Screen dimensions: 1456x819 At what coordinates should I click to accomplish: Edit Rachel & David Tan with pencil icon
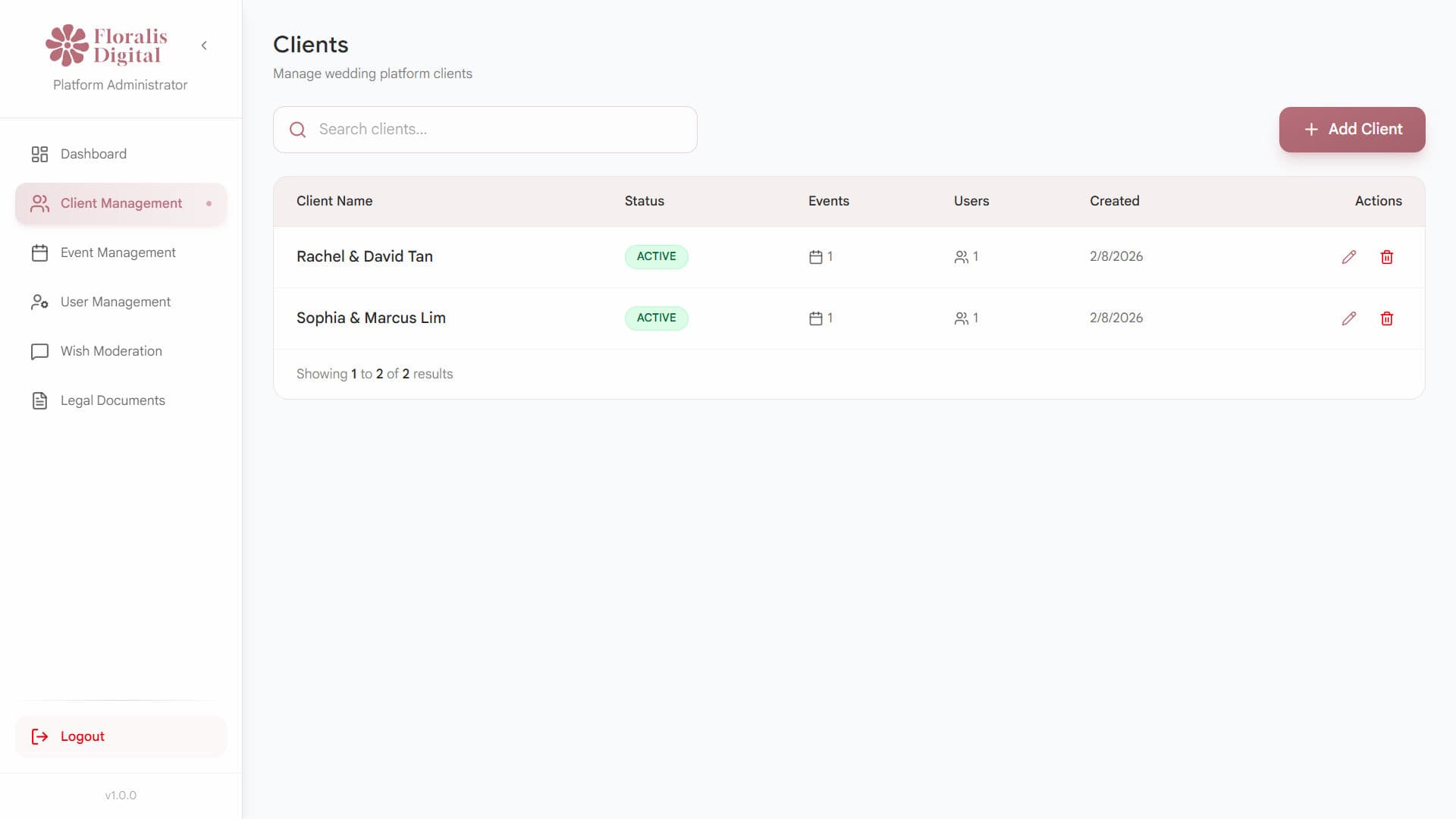click(x=1348, y=257)
